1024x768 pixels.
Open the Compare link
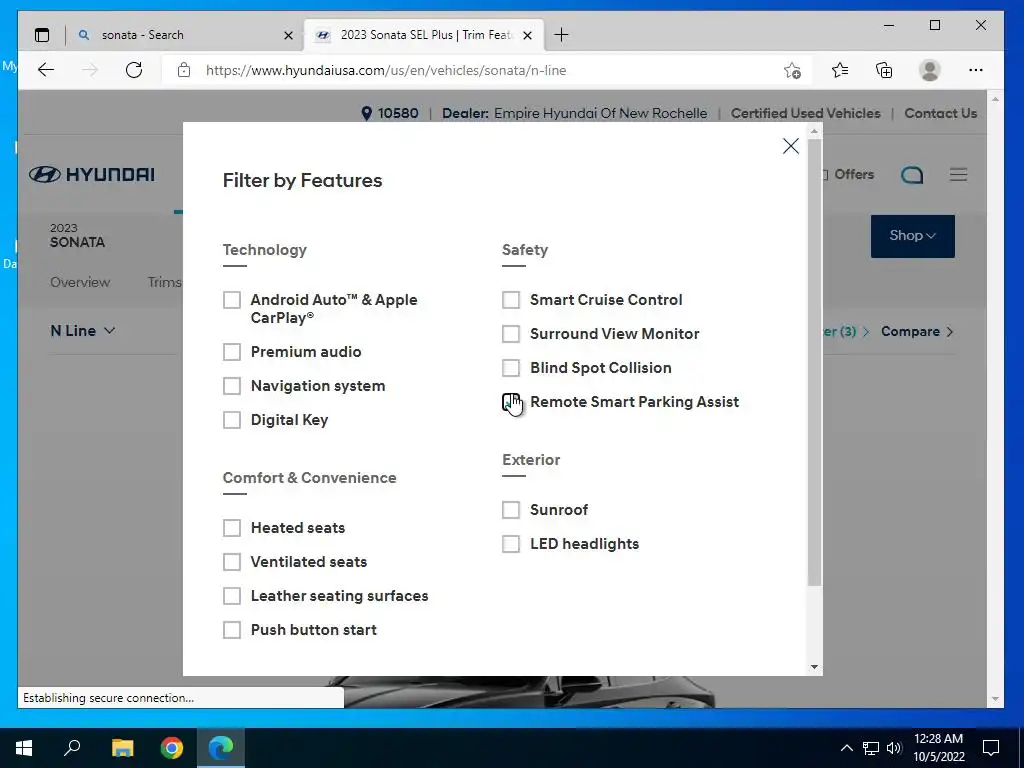917,332
